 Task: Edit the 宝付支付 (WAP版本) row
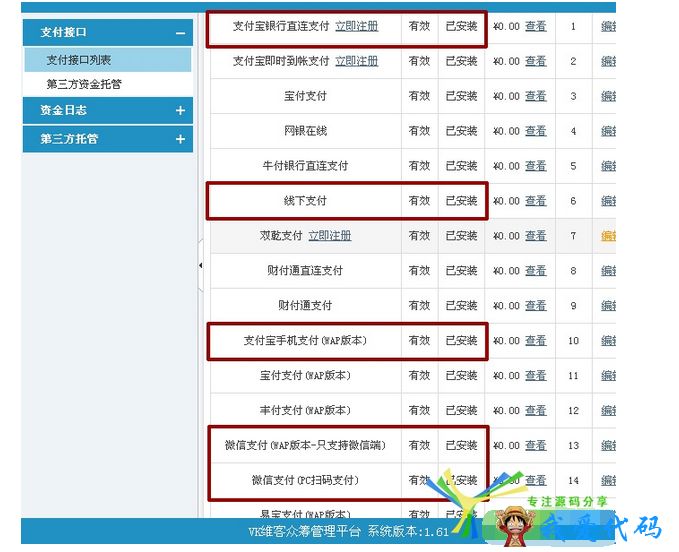[608, 375]
